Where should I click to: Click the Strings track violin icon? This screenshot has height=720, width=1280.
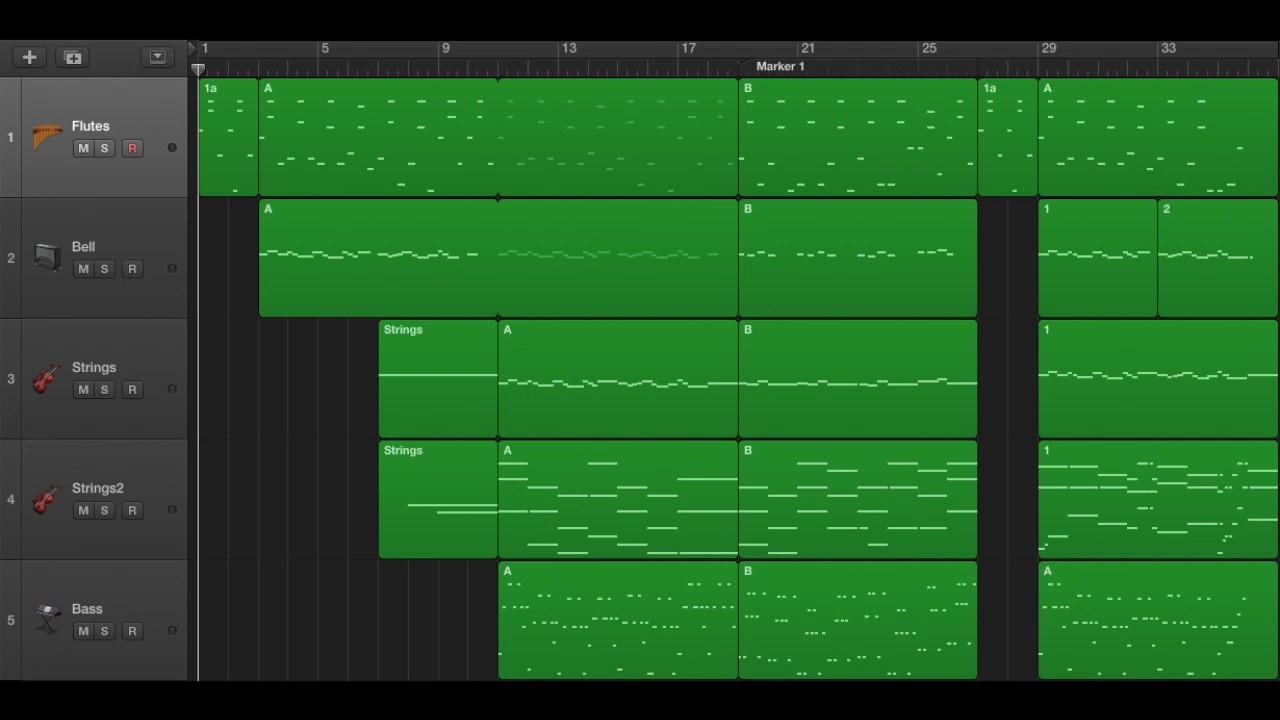click(45, 379)
